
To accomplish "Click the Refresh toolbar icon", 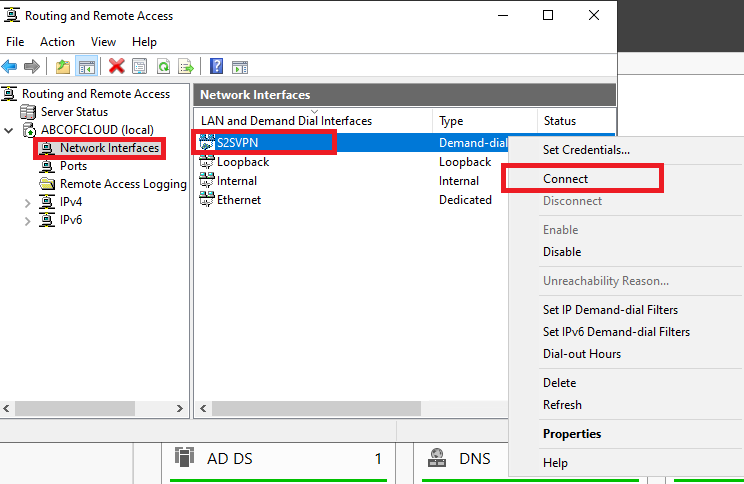I will [x=162, y=67].
